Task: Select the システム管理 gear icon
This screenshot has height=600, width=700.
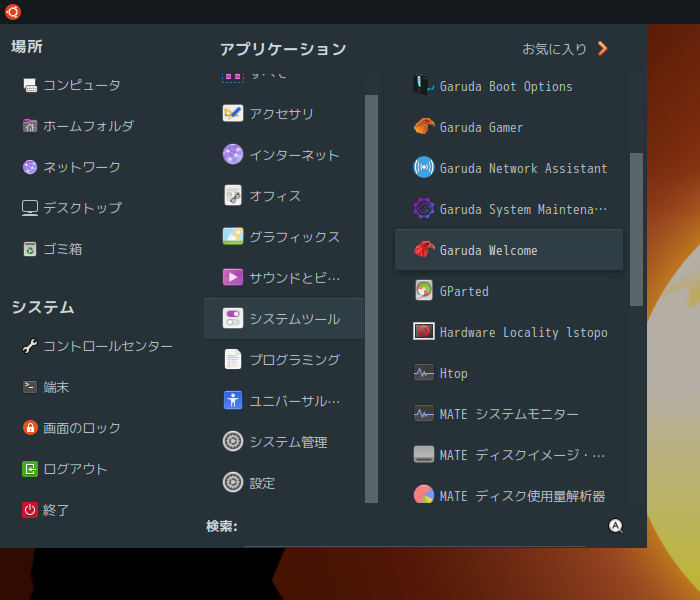Action: pos(233,442)
